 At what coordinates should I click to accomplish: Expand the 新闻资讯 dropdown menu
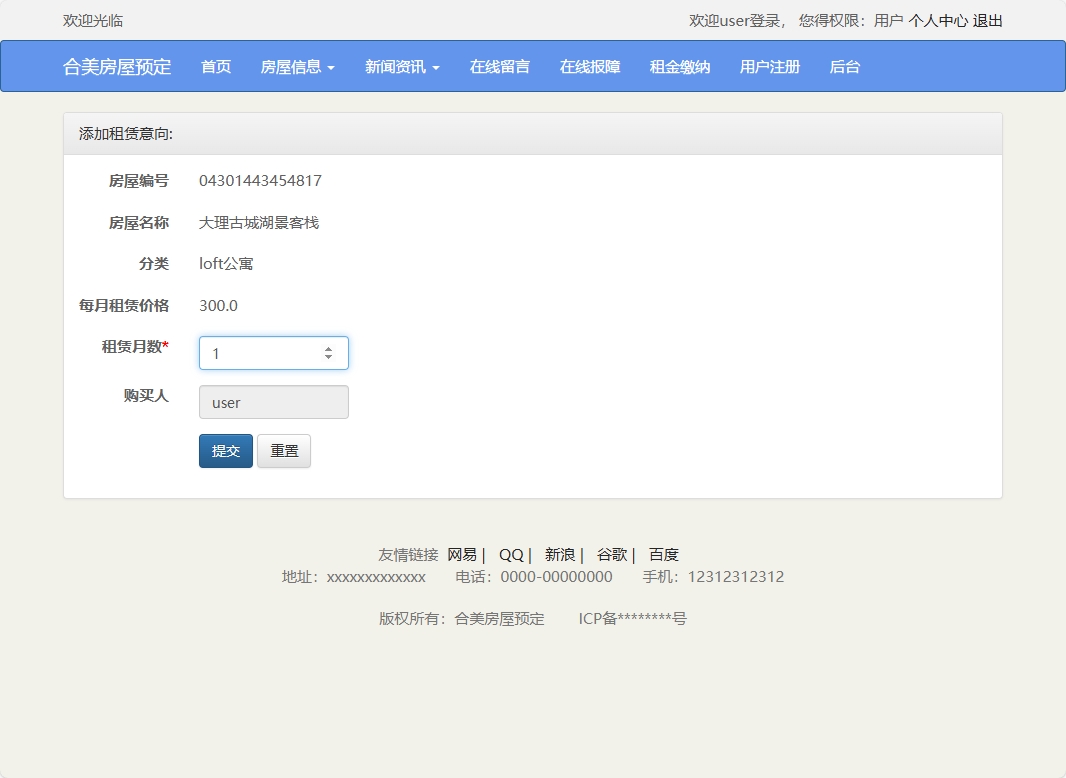402,66
